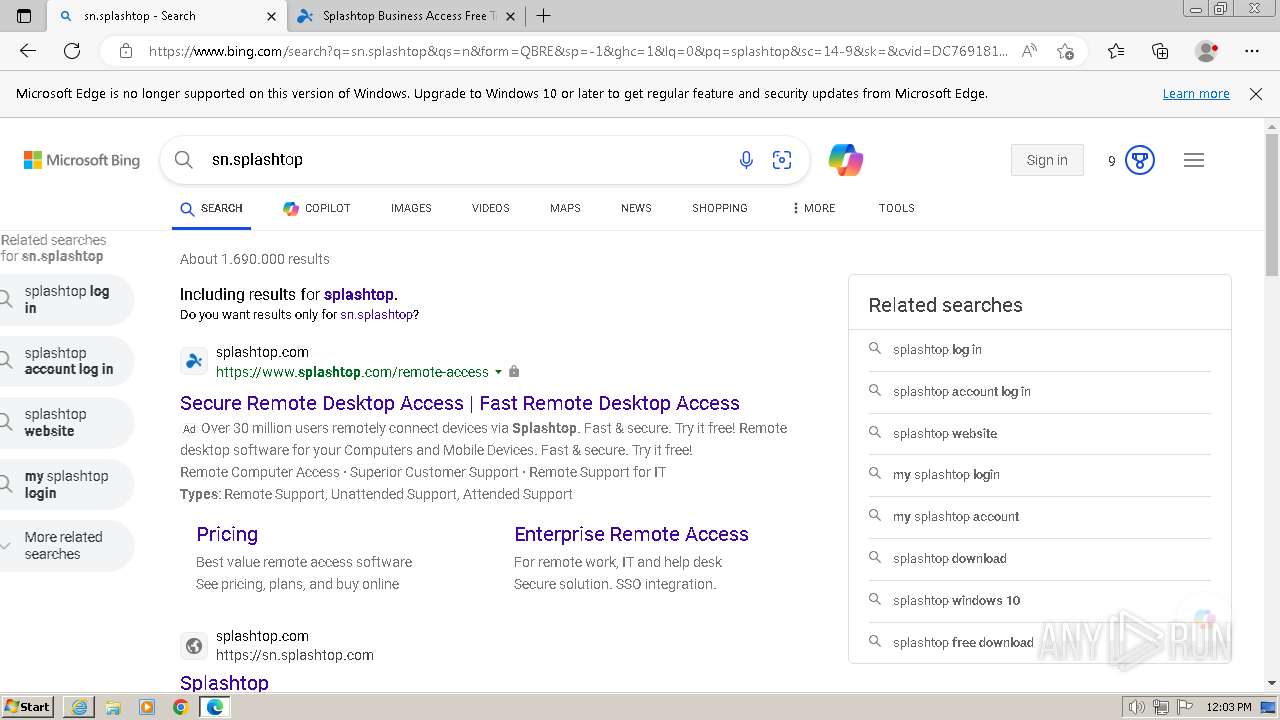
Task: Open related search splashtop website
Action: coord(1039,434)
